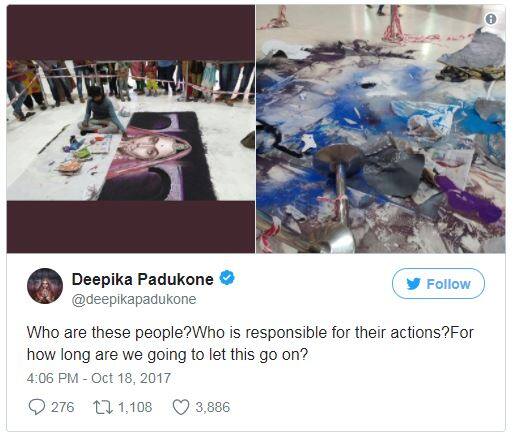Open the rangoli artist photo thumbnail
This screenshot has width=514, height=441.
131,130
